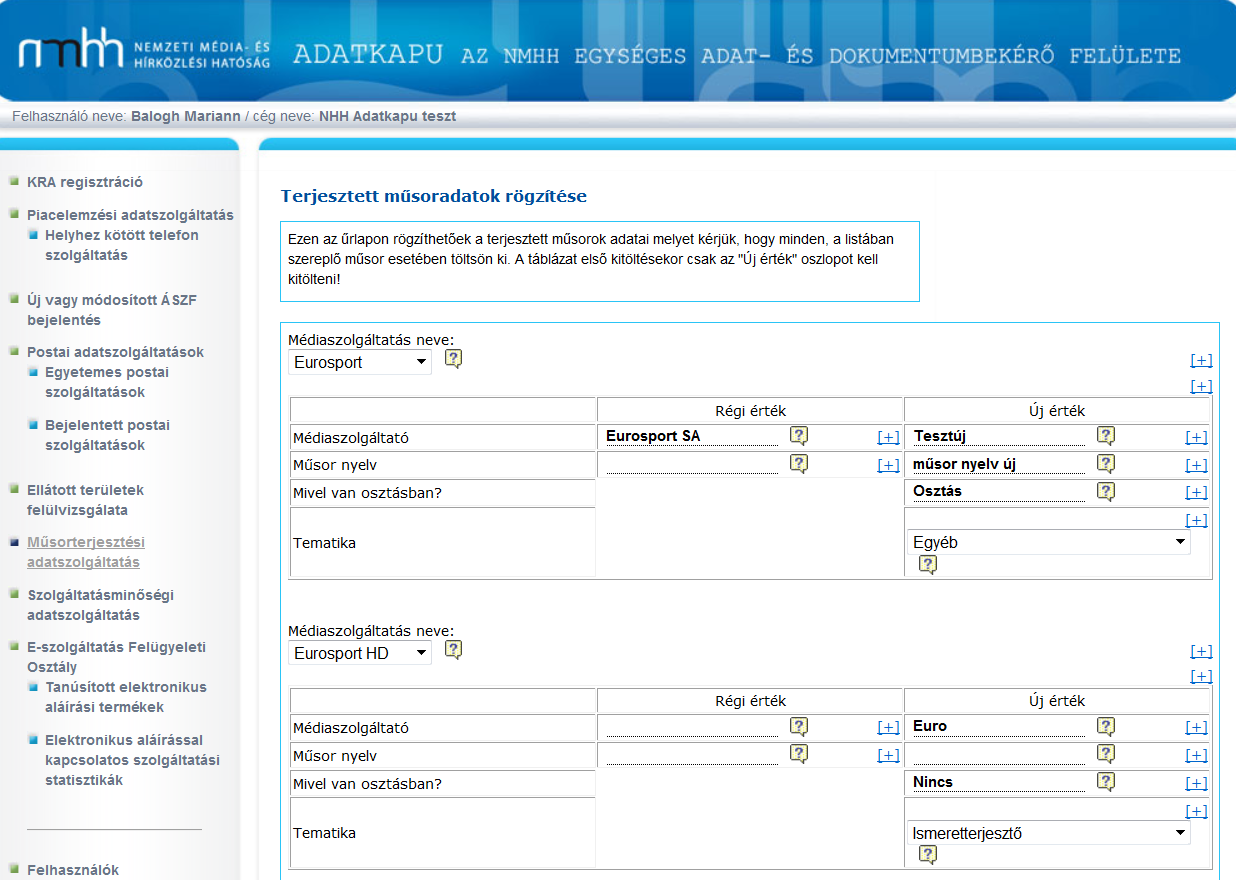Click the Euro input field
1236x880 pixels.
pos(999,727)
